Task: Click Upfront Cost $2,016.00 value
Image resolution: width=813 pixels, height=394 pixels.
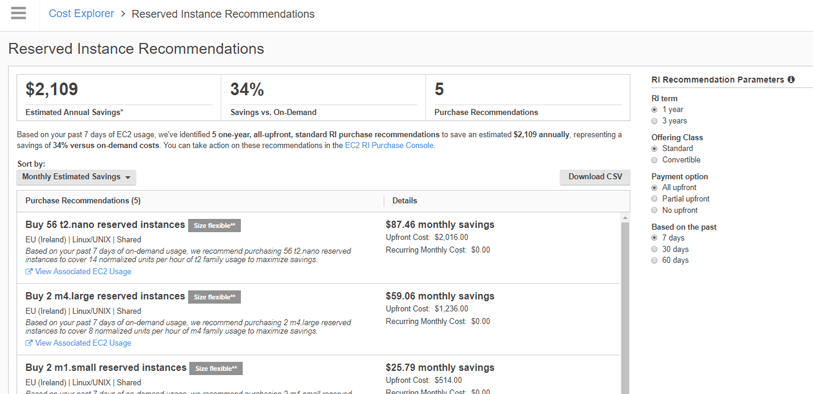Action: pos(452,237)
